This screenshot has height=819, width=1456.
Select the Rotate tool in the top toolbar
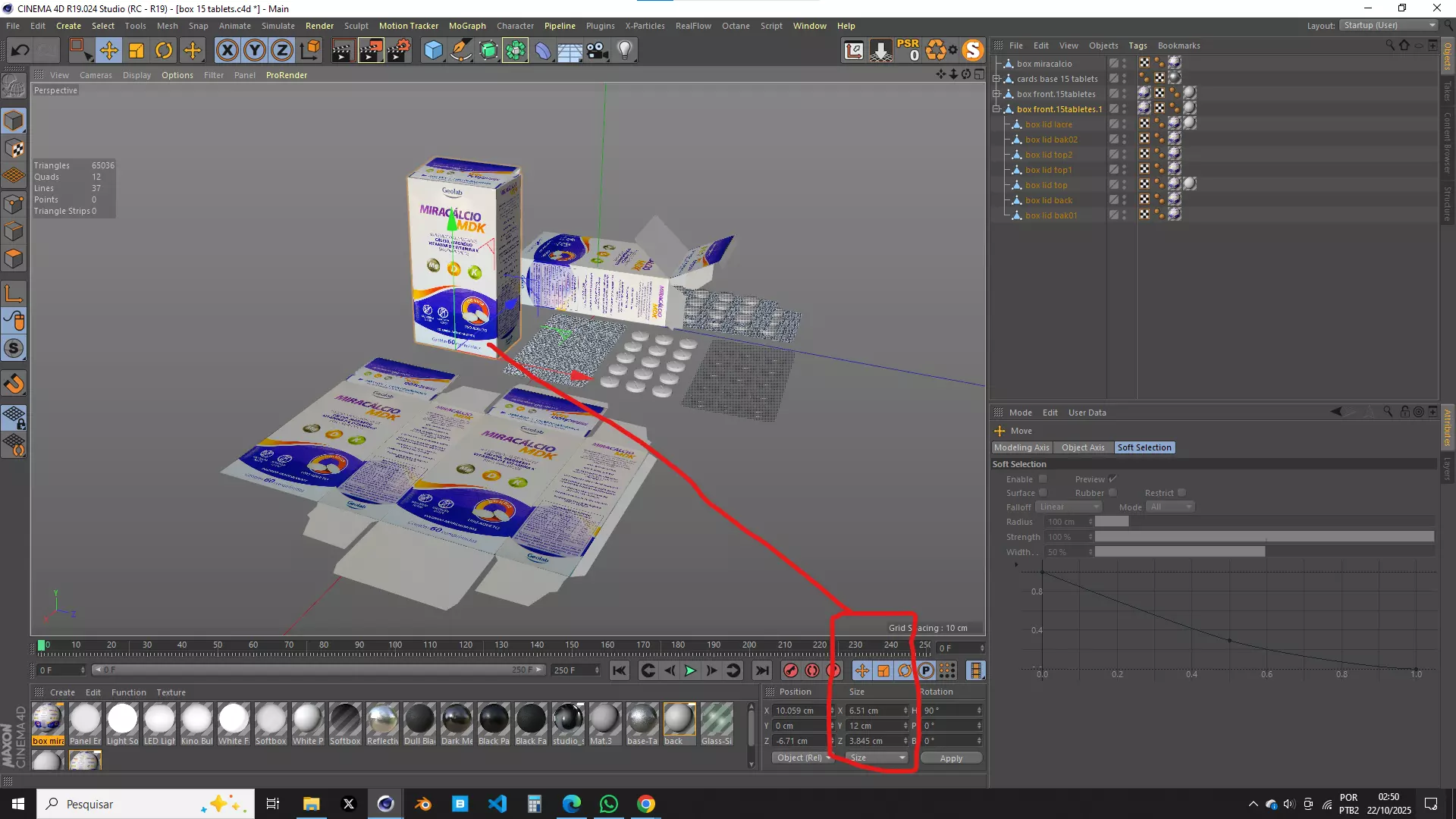pyautogui.click(x=164, y=51)
